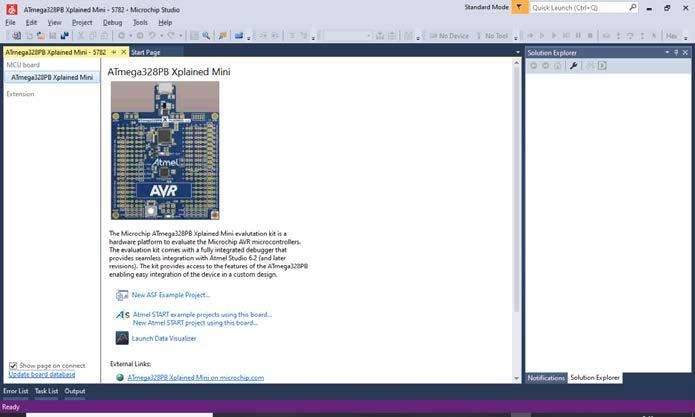Click Launch Data Visualizer link
Viewport: 695px width, 417px height.
pos(164,339)
